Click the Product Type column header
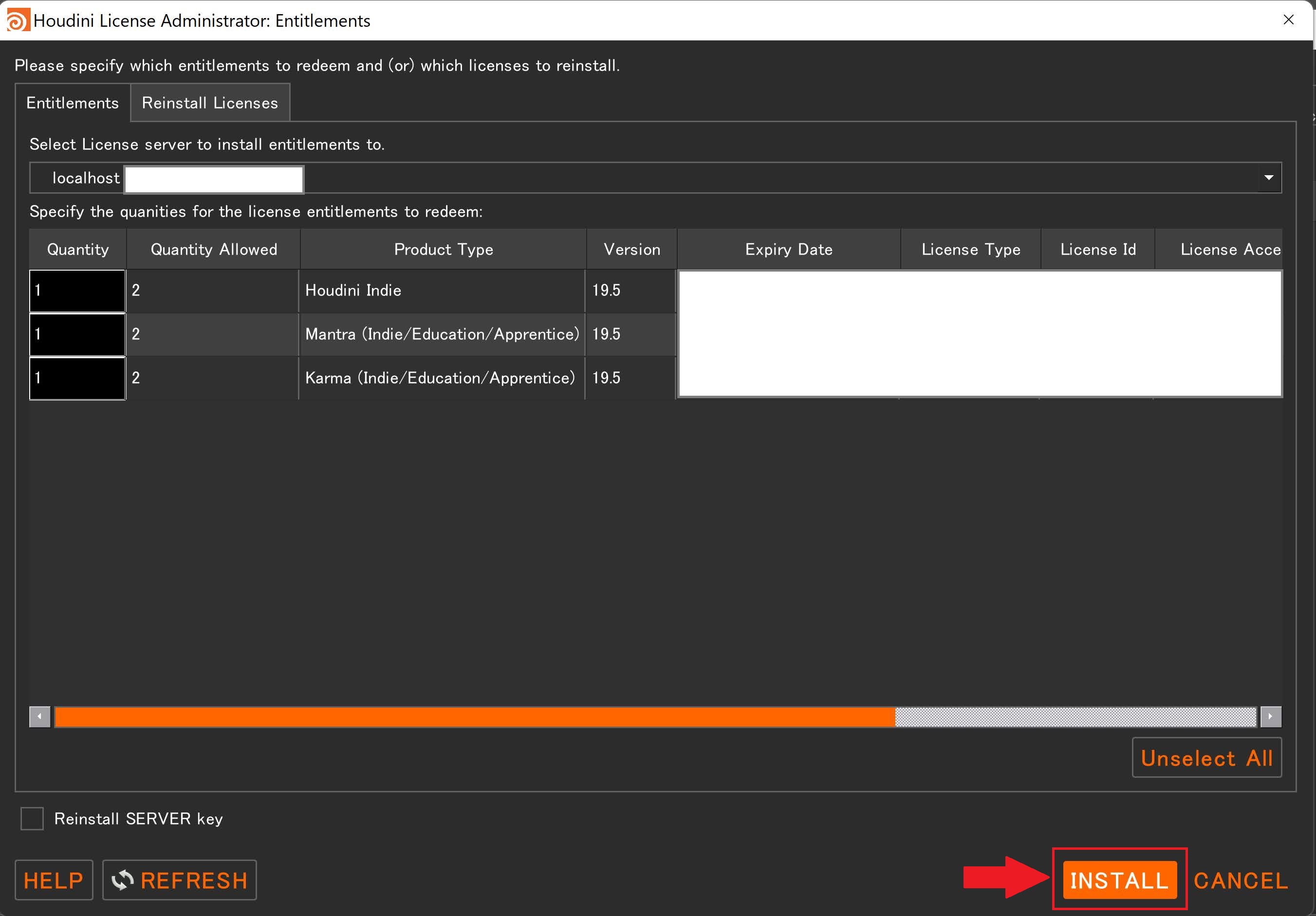Viewport: 1316px width, 916px height. (x=443, y=249)
